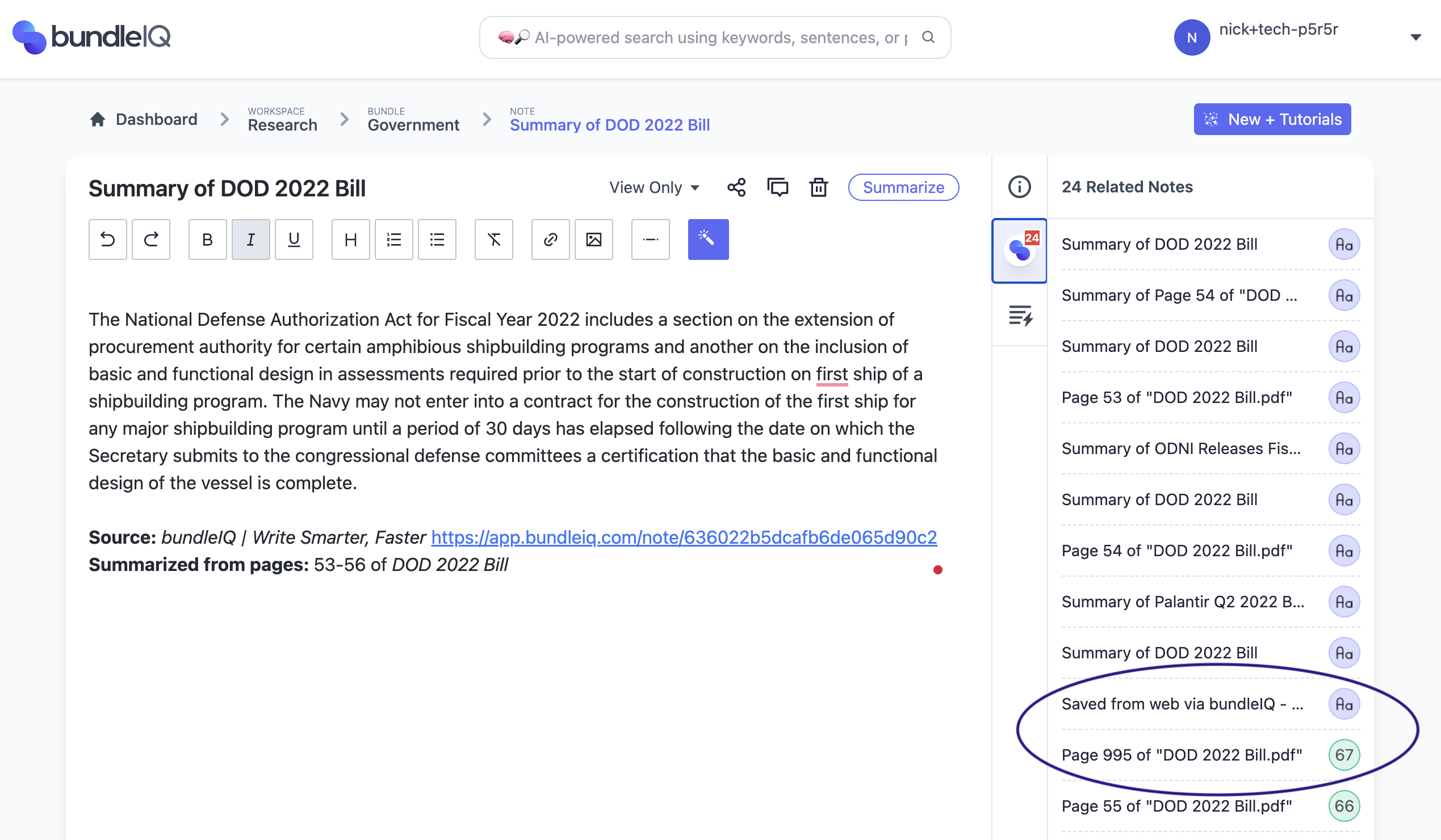Open the share icon next to View Only
The height and width of the screenshot is (840, 1441).
[736, 187]
